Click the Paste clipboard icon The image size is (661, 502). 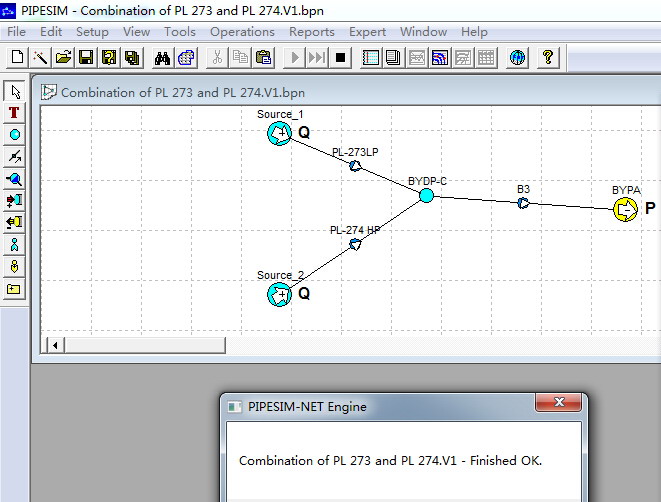(x=263, y=57)
